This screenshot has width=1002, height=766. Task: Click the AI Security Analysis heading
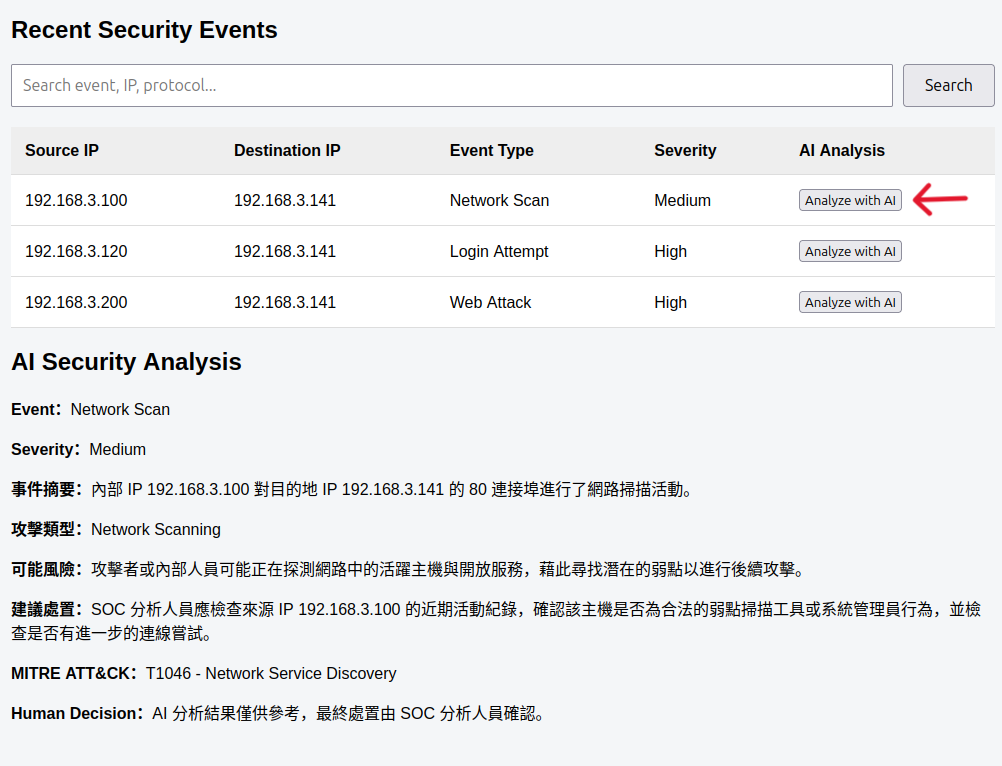click(127, 362)
